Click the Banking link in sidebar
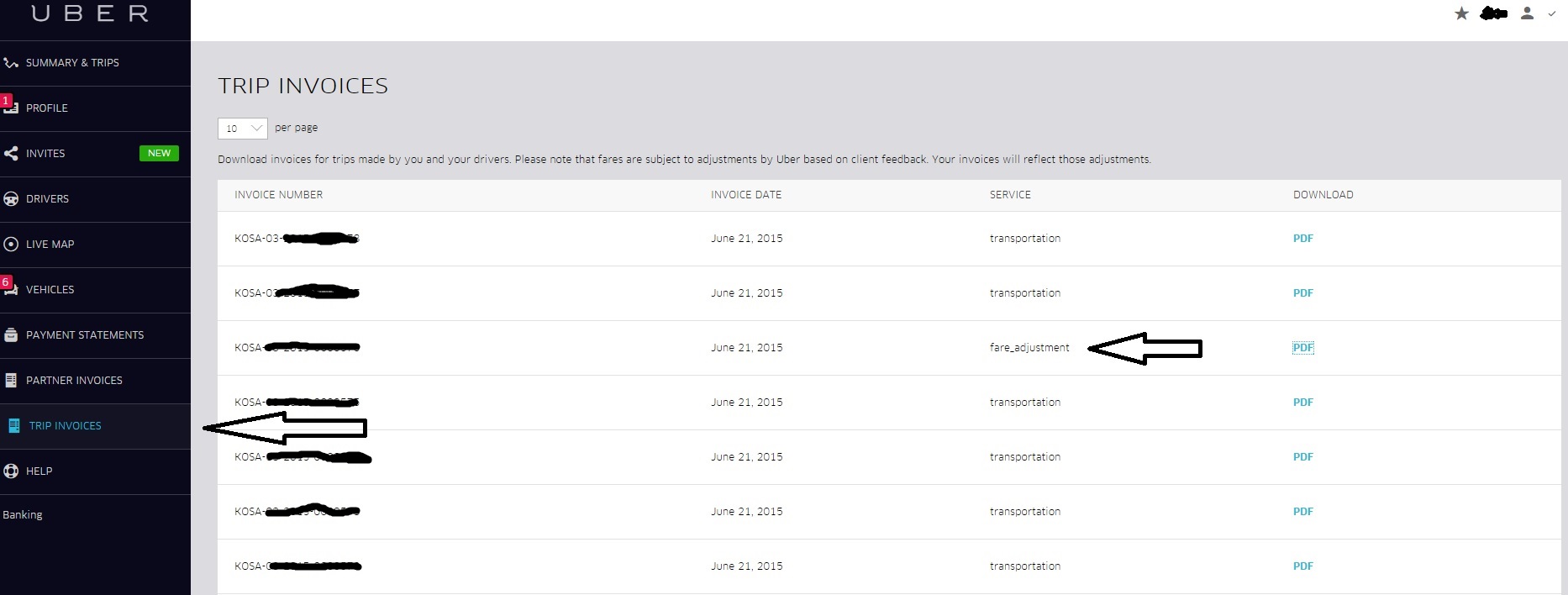The width and height of the screenshot is (1568, 595). click(x=23, y=514)
